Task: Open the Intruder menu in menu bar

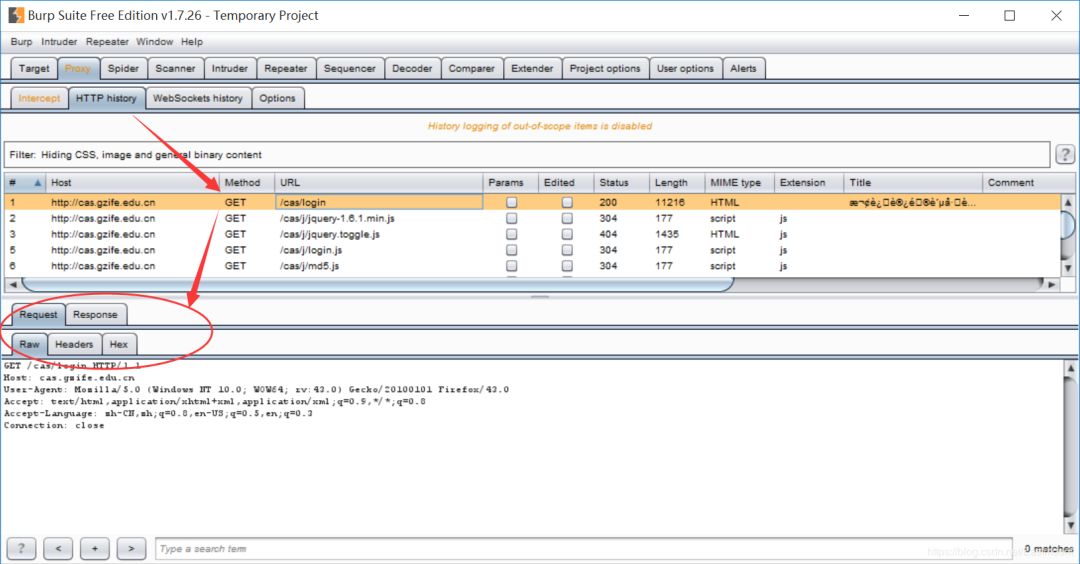Action: [59, 42]
